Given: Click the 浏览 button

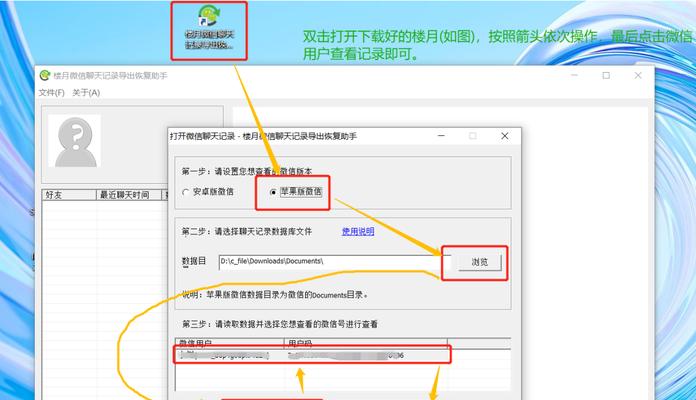Looking at the screenshot, I should (x=479, y=262).
